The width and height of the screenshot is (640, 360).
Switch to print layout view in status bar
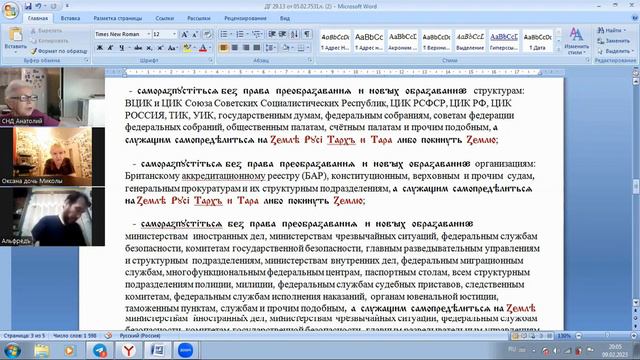pyautogui.click(x=515, y=336)
